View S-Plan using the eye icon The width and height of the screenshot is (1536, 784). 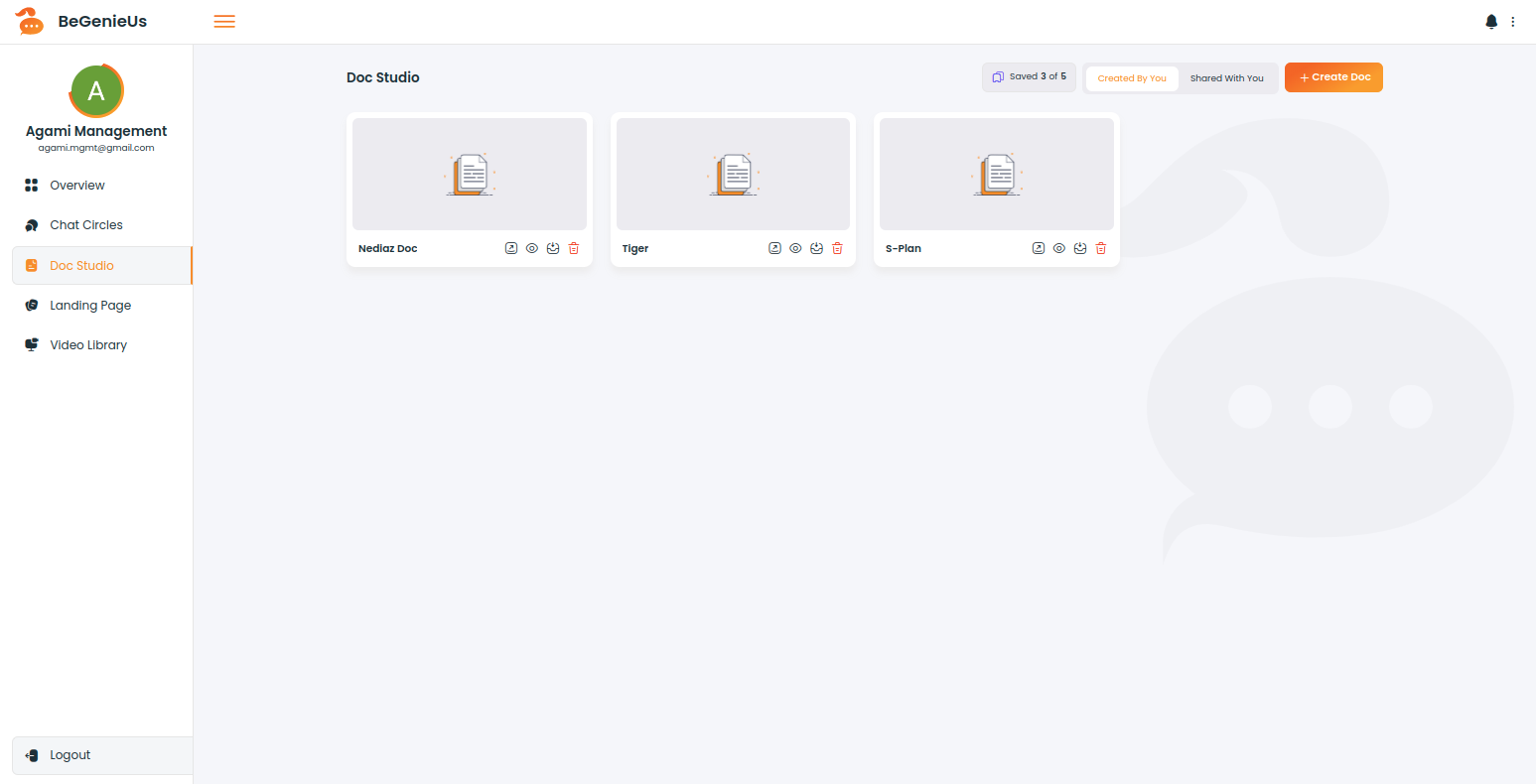click(1059, 248)
